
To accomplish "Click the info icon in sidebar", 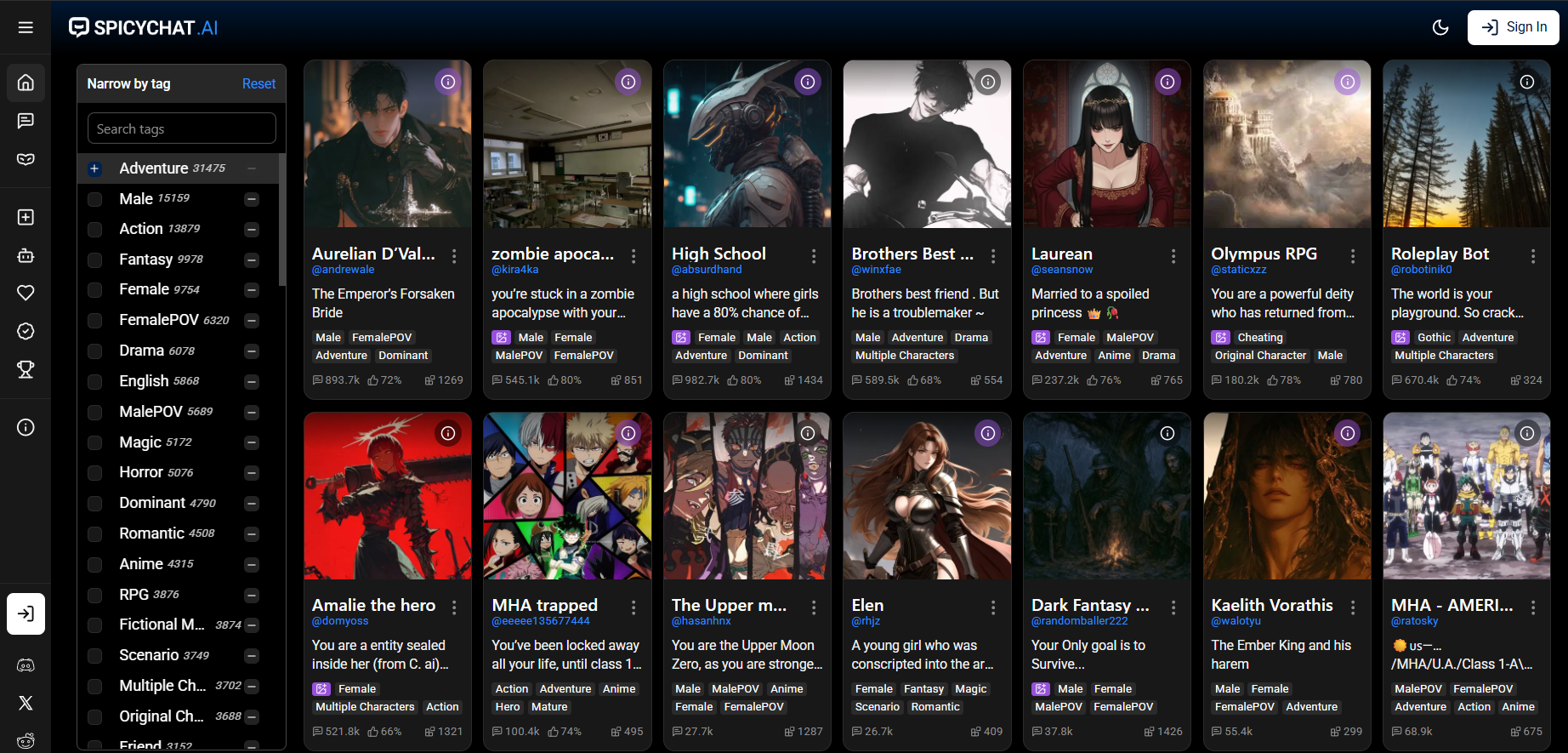I will [x=26, y=426].
